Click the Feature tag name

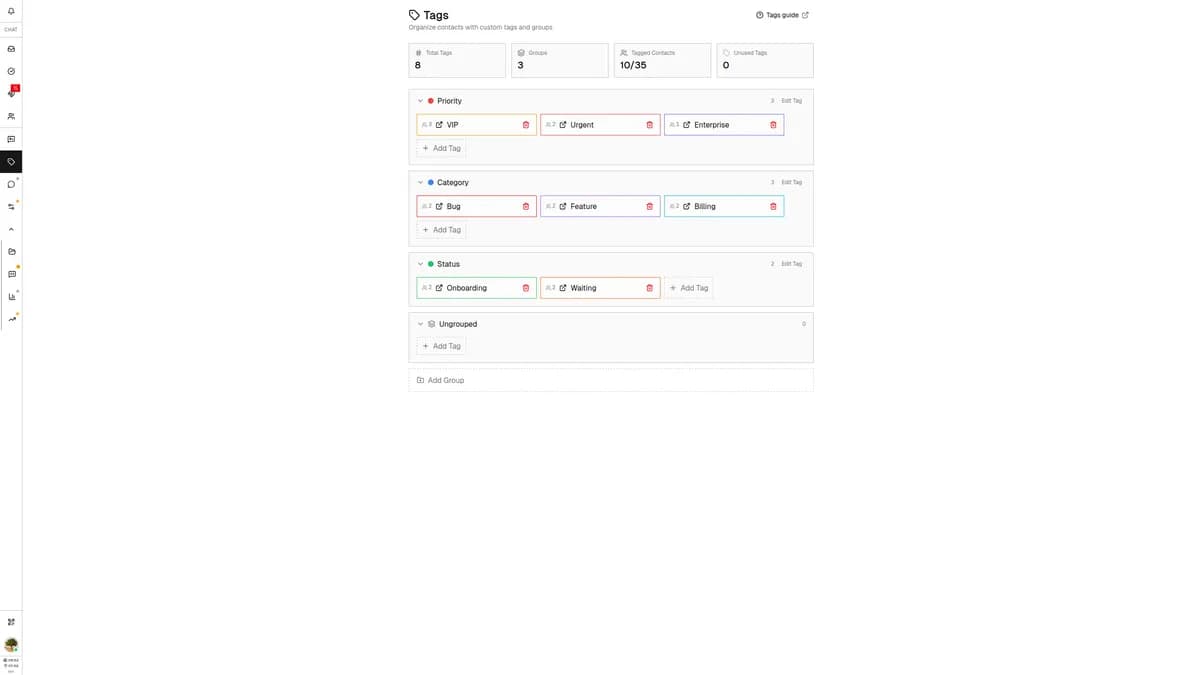coord(584,206)
